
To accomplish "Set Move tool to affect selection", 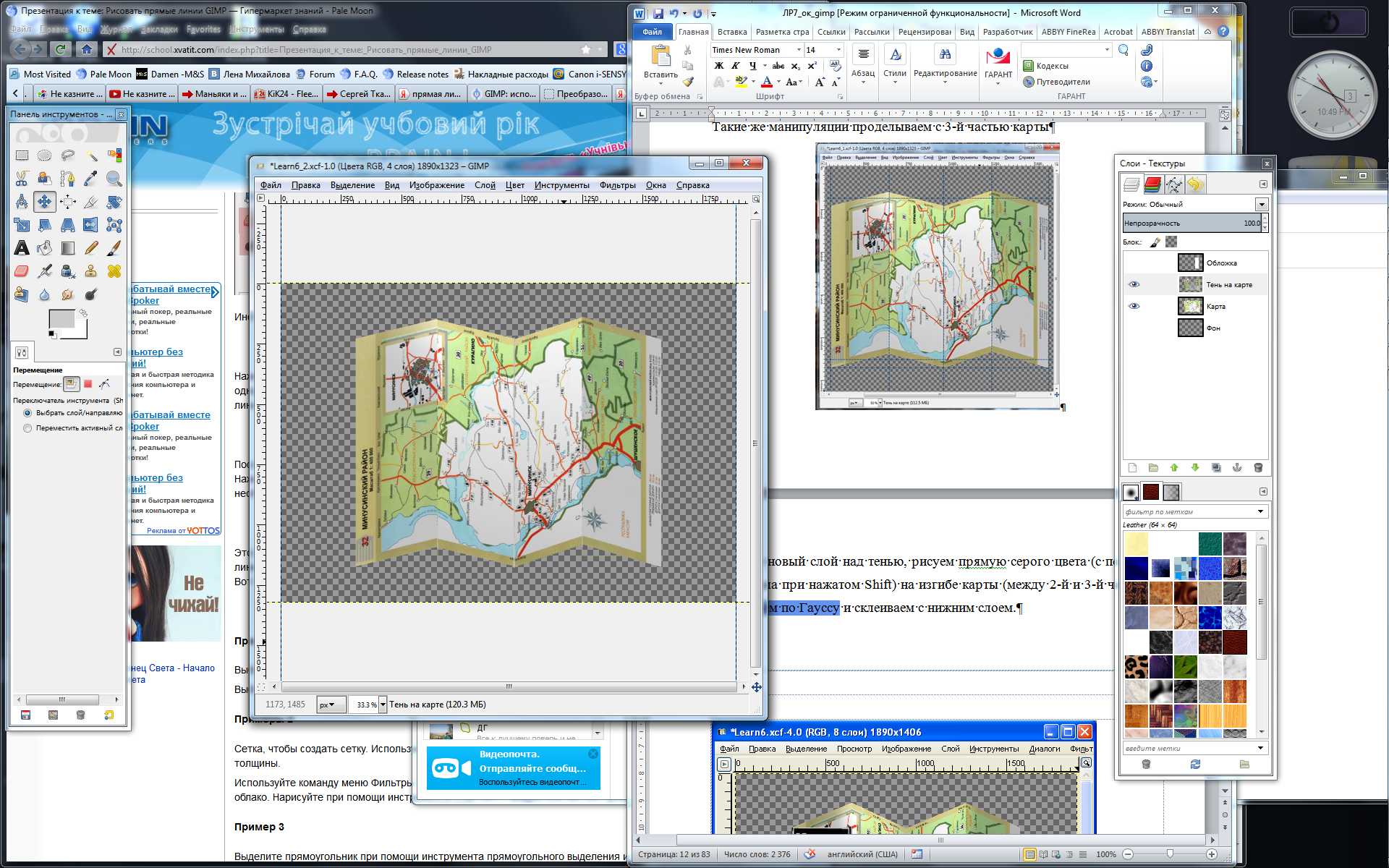I will pyautogui.click(x=88, y=384).
